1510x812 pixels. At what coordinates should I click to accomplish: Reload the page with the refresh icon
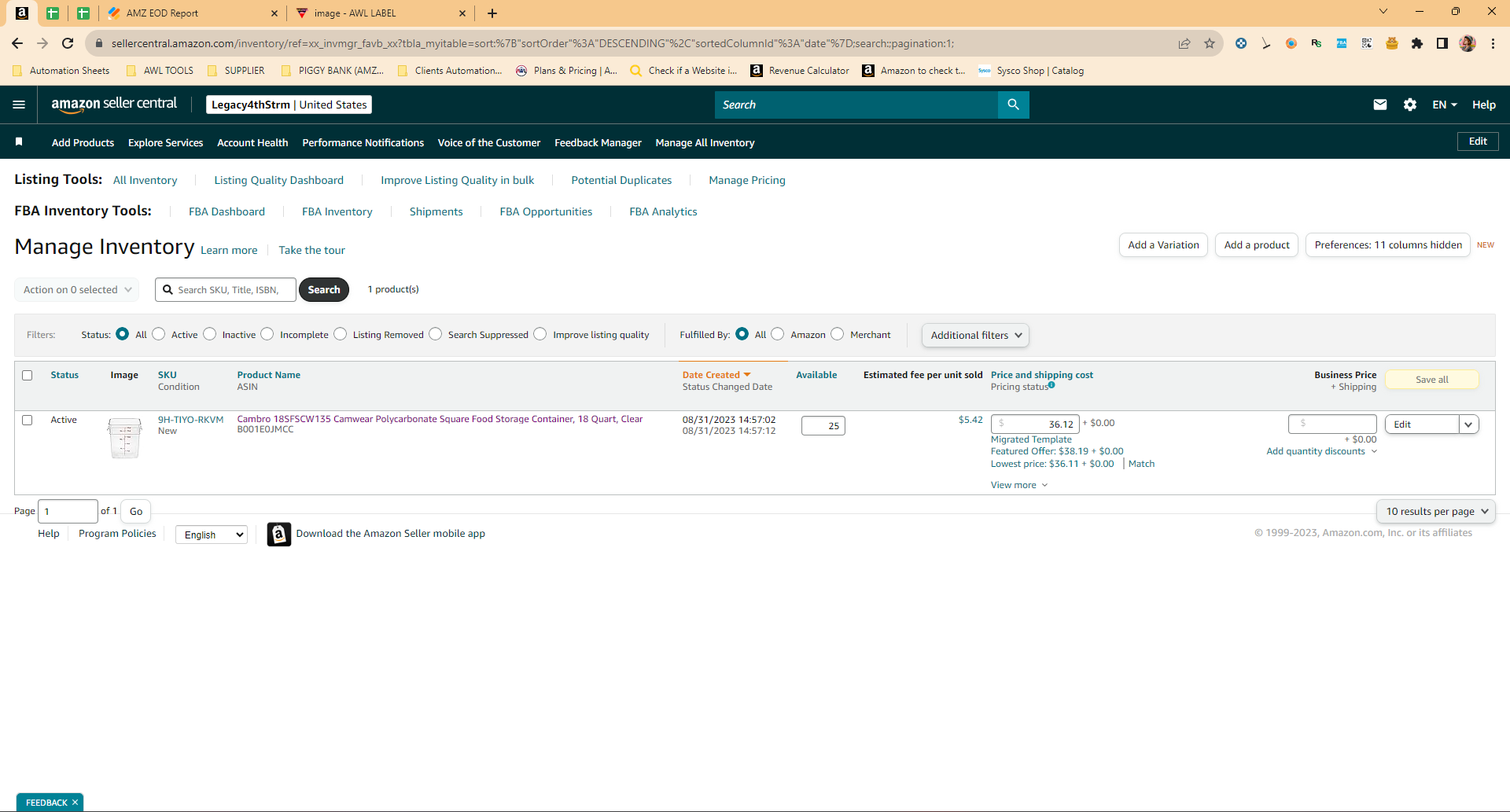[68, 43]
